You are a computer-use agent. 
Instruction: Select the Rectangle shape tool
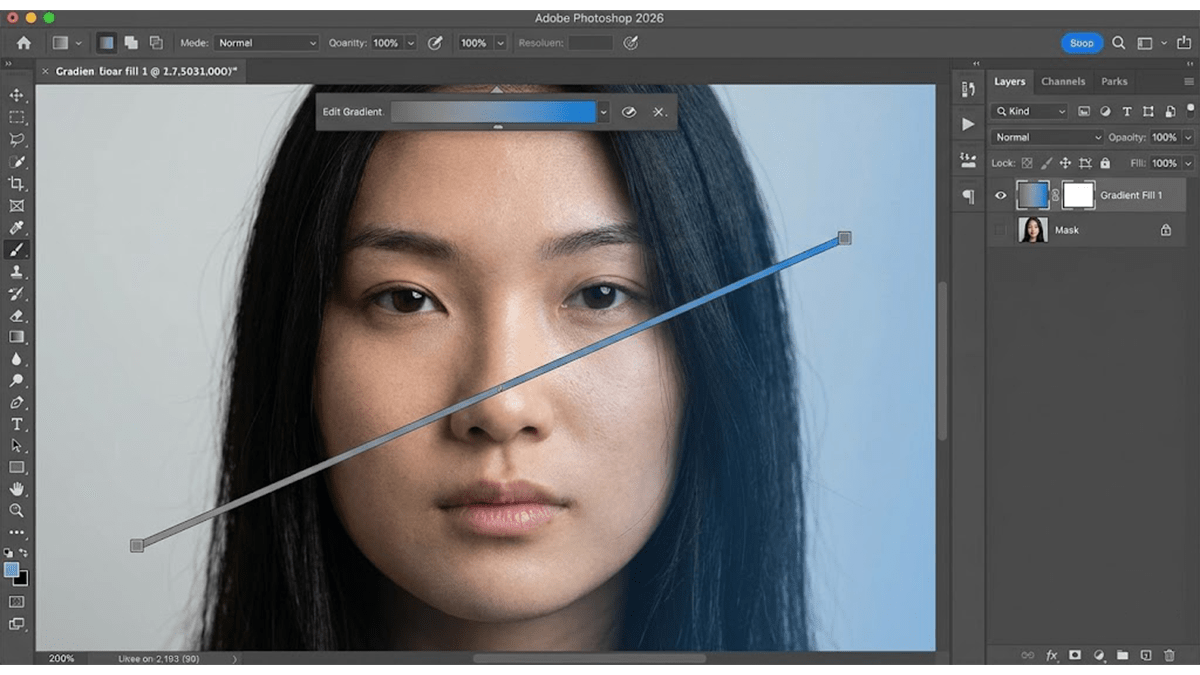pyautogui.click(x=16, y=467)
